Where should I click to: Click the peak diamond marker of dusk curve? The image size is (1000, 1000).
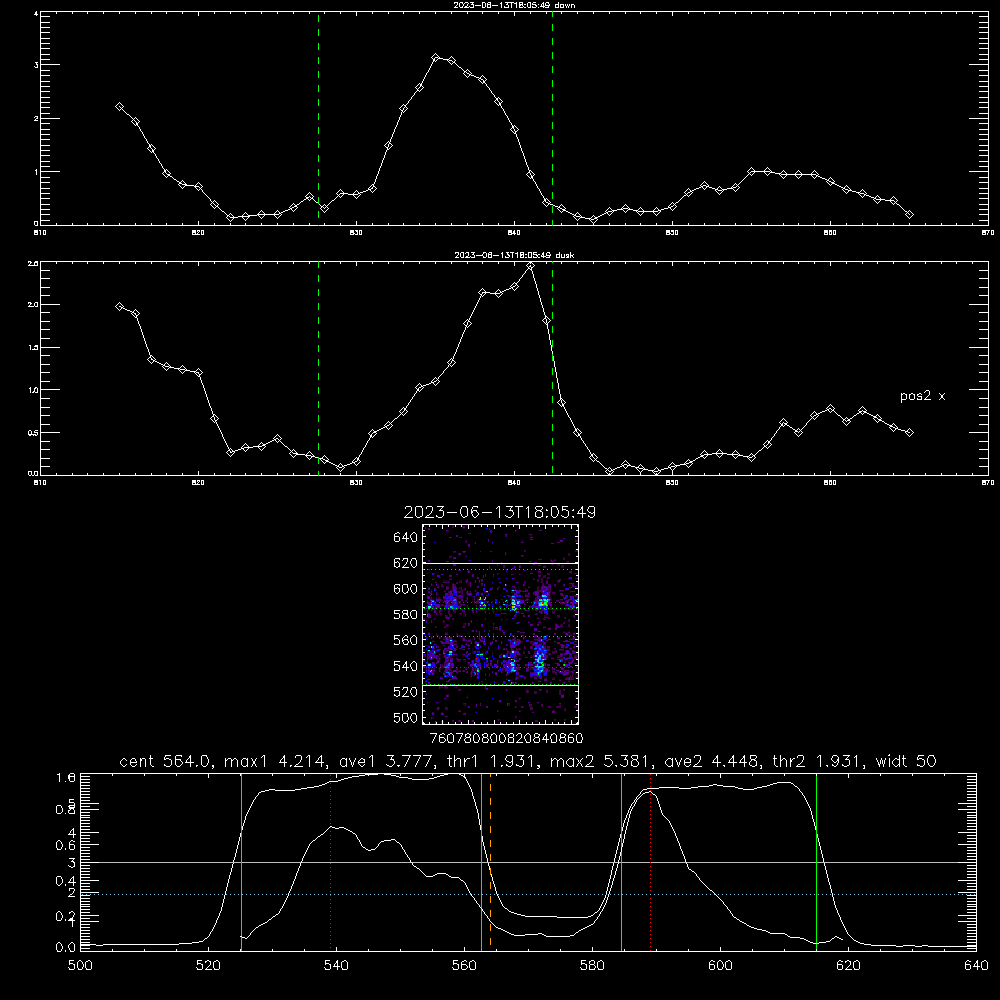[530, 266]
